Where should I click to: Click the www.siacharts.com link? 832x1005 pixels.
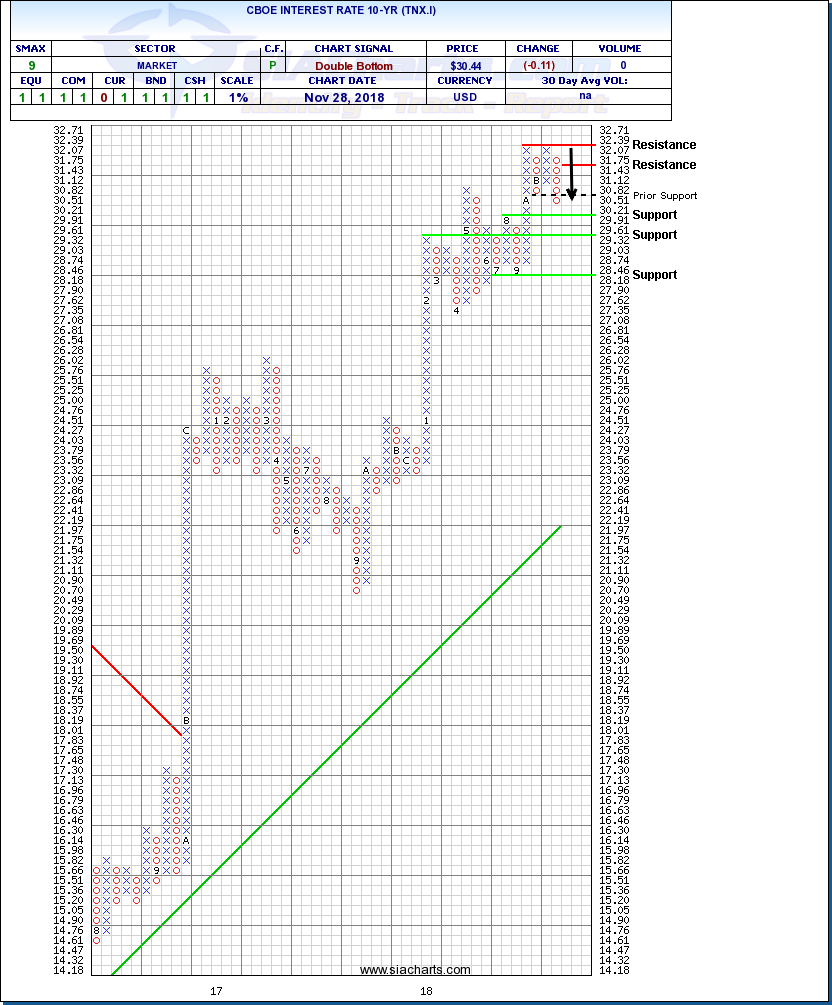tap(415, 970)
